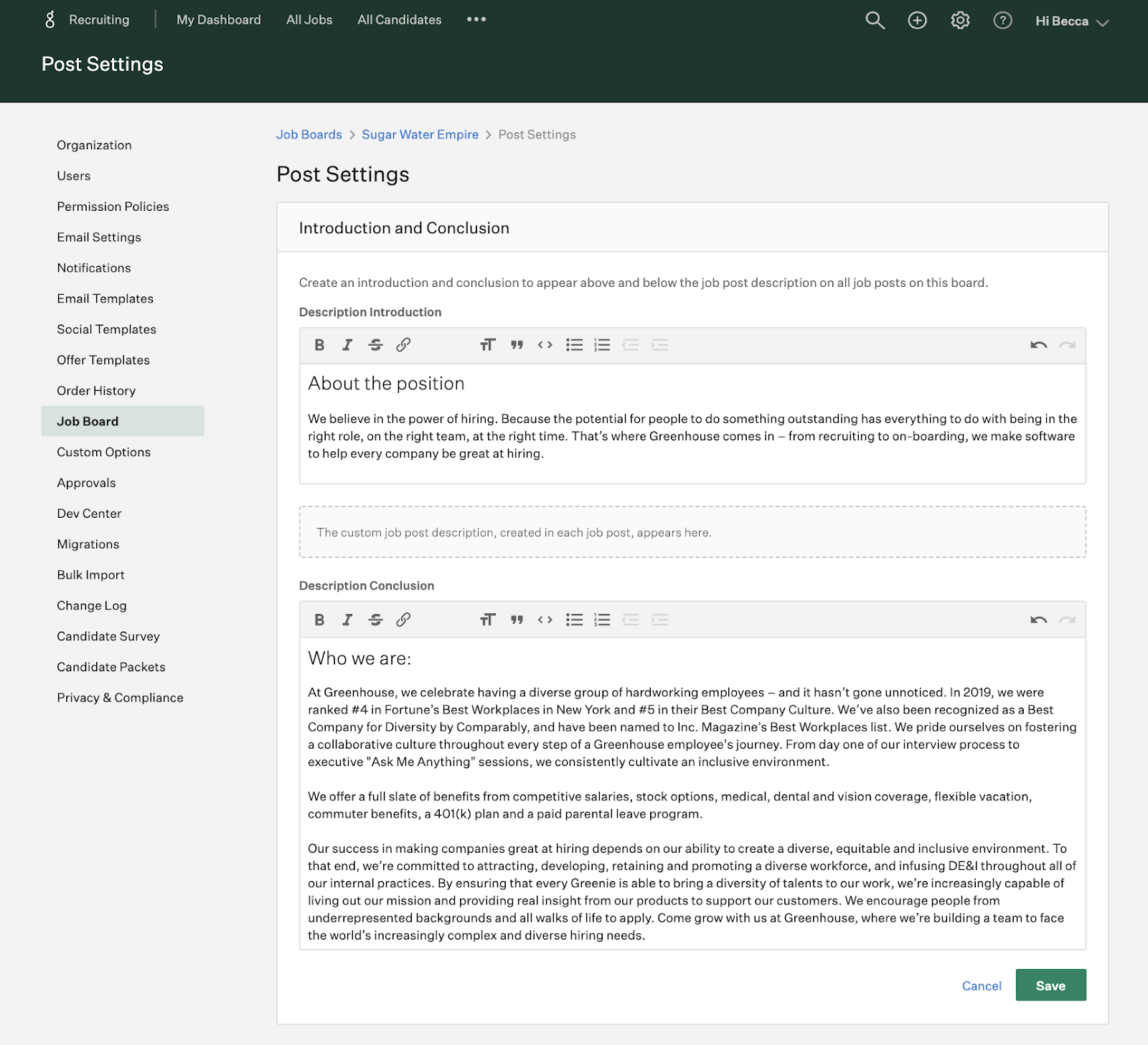Open Candidate Survey in sidebar
Image resolution: width=1148 pixels, height=1045 pixels.
click(108, 636)
